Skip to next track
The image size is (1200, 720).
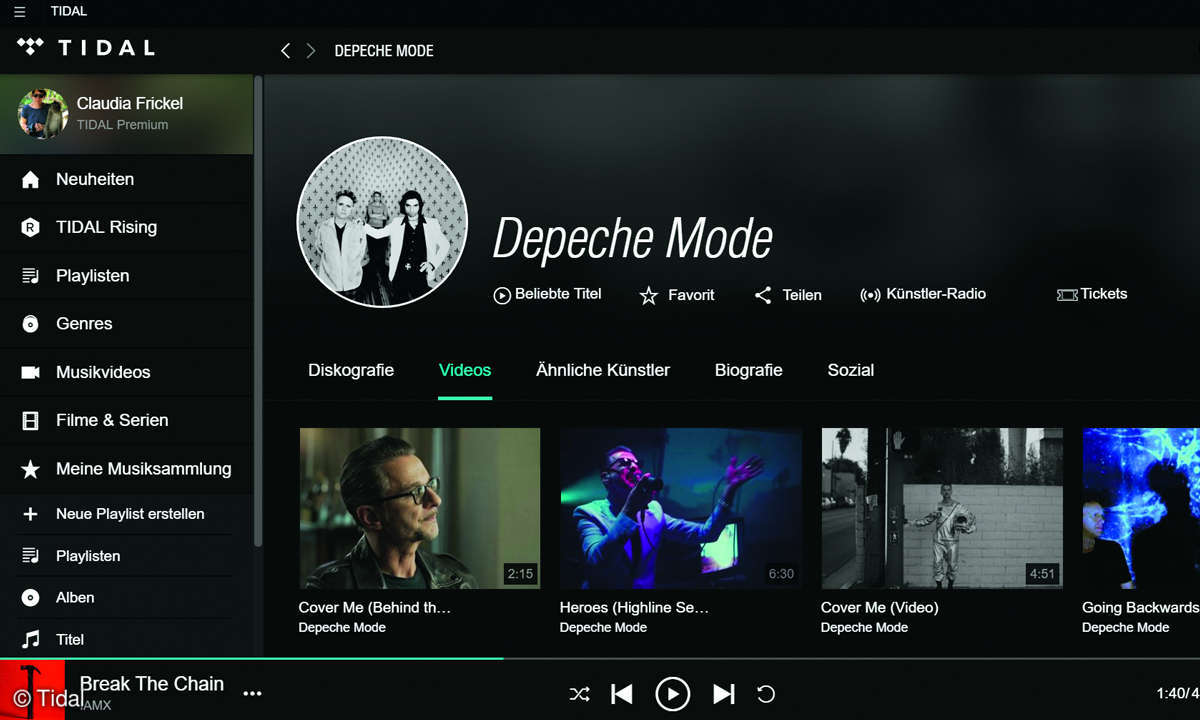(724, 694)
